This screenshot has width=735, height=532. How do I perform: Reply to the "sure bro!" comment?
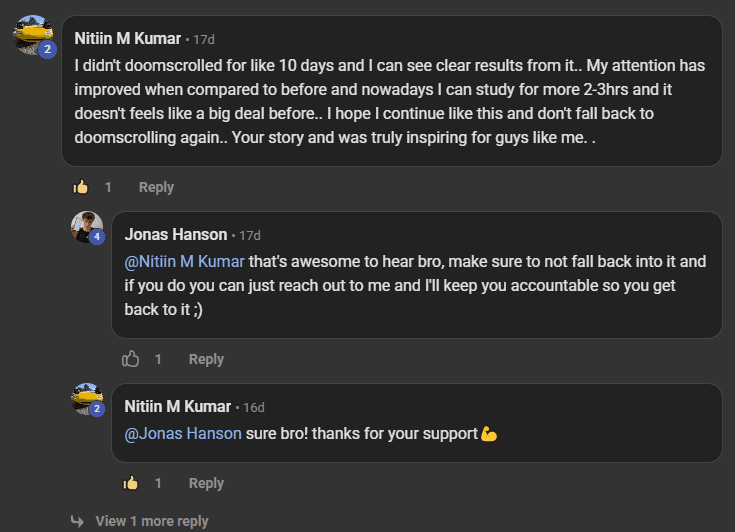[206, 483]
